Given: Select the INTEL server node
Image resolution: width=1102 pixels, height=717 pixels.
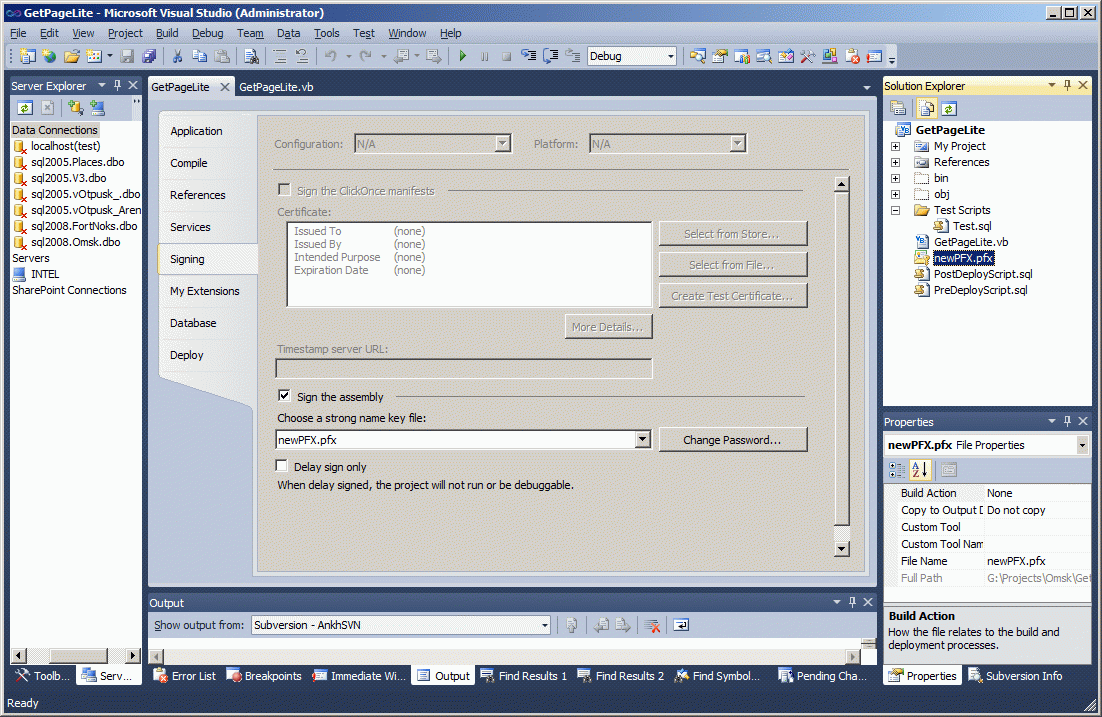Looking at the screenshot, I should (x=44, y=274).
